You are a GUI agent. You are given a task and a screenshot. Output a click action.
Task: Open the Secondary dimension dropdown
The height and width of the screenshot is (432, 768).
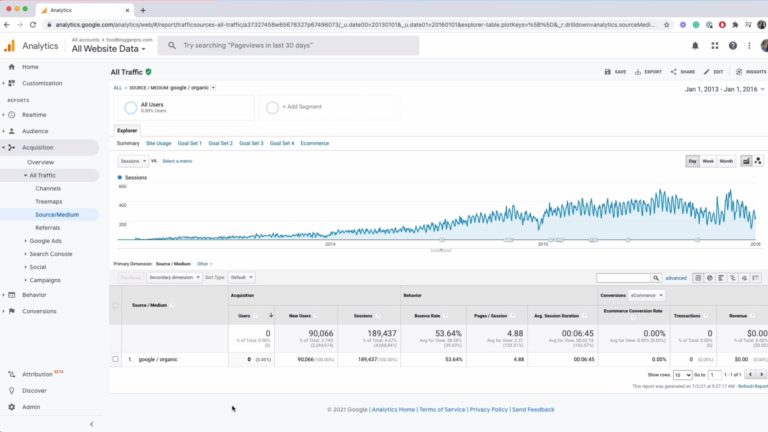click(x=174, y=277)
